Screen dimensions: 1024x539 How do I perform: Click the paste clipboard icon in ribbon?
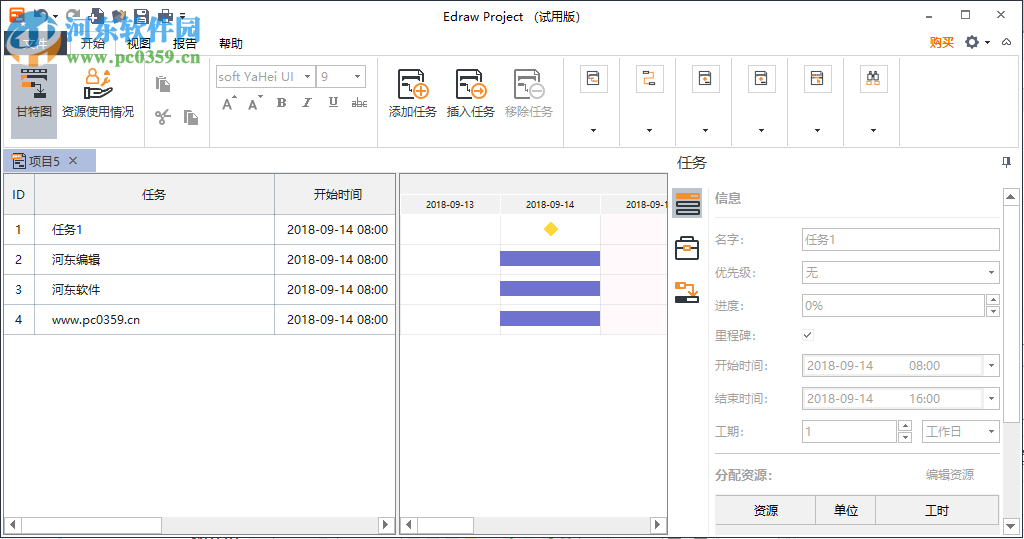pyautogui.click(x=163, y=84)
